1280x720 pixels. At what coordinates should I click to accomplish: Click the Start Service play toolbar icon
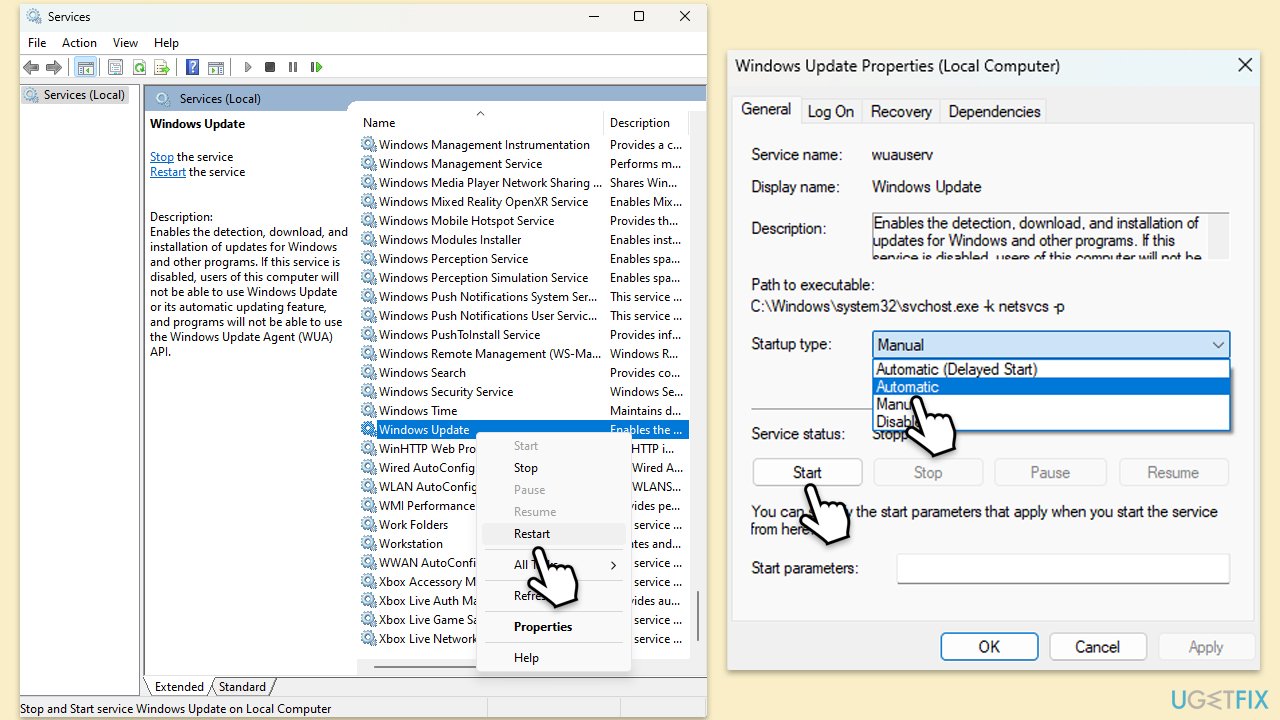tap(247, 67)
